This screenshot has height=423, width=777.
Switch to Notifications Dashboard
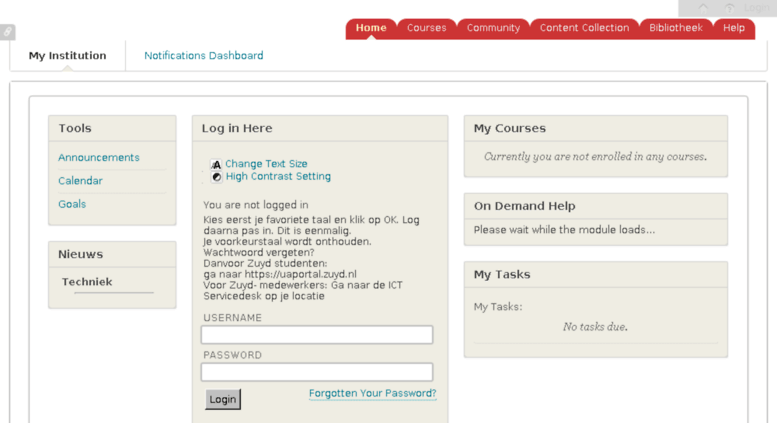click(204, 55)
